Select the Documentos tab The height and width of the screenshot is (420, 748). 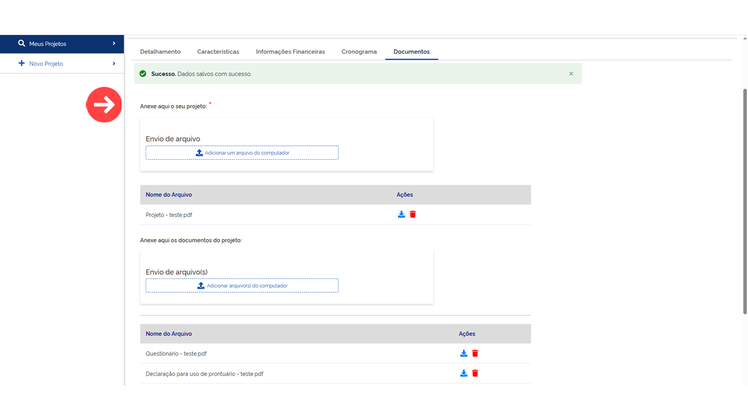tap(412, 52)
